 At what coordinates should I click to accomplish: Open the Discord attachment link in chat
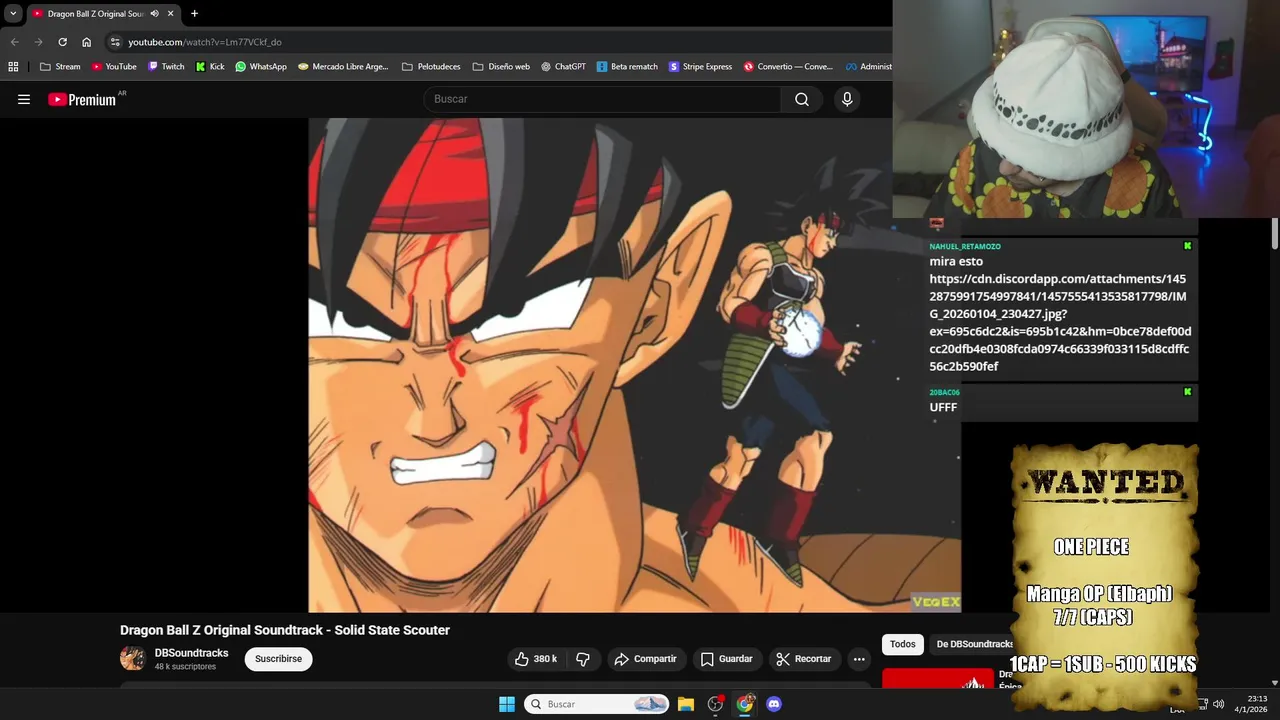click(x=1060, y=322)
